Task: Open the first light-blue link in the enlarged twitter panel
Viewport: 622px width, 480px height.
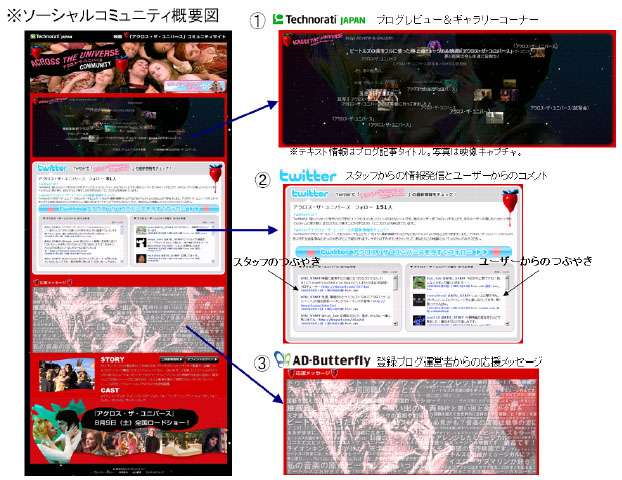Action: (305, 214)
